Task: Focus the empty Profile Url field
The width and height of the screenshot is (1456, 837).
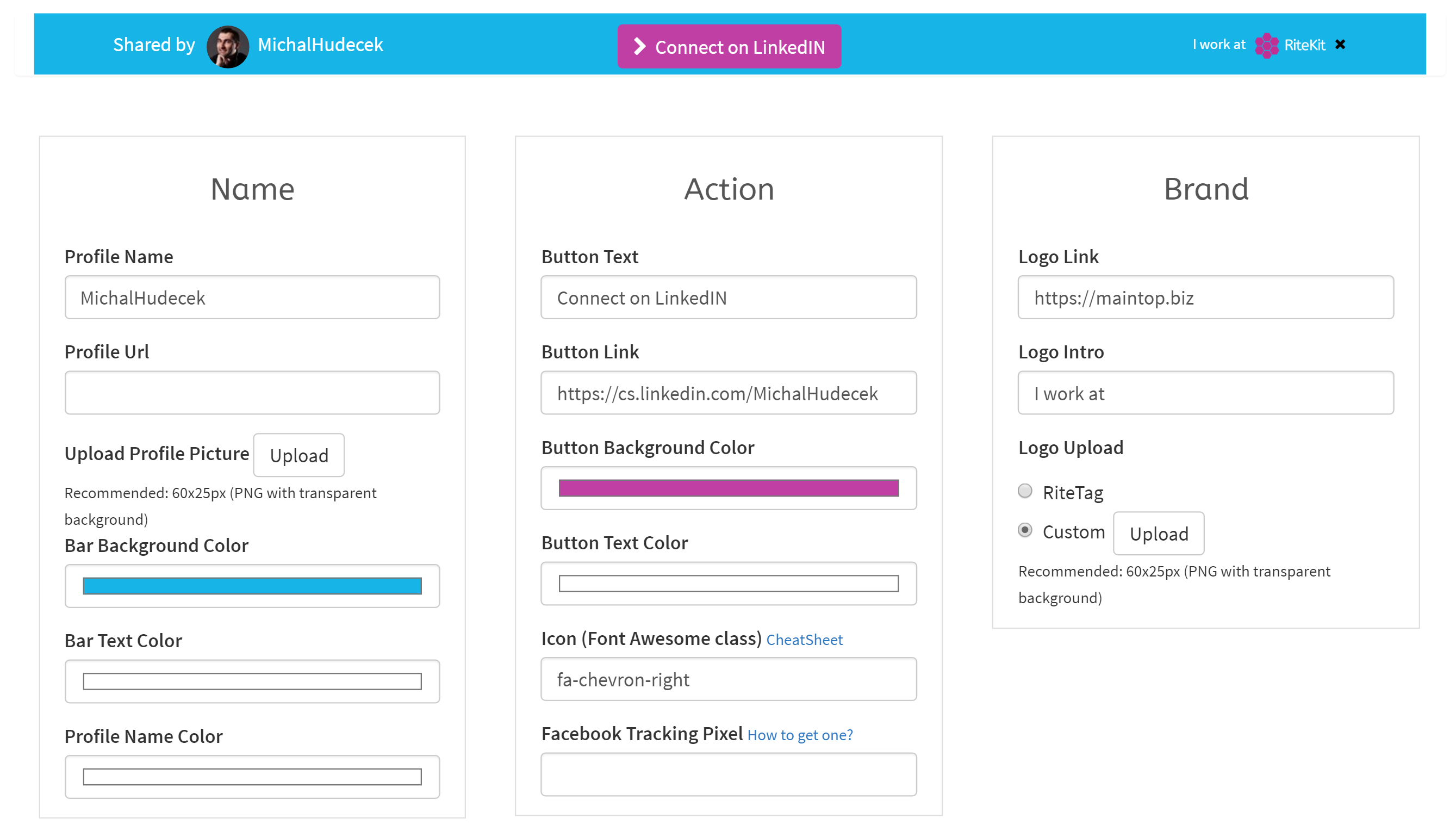Action: 252,393
